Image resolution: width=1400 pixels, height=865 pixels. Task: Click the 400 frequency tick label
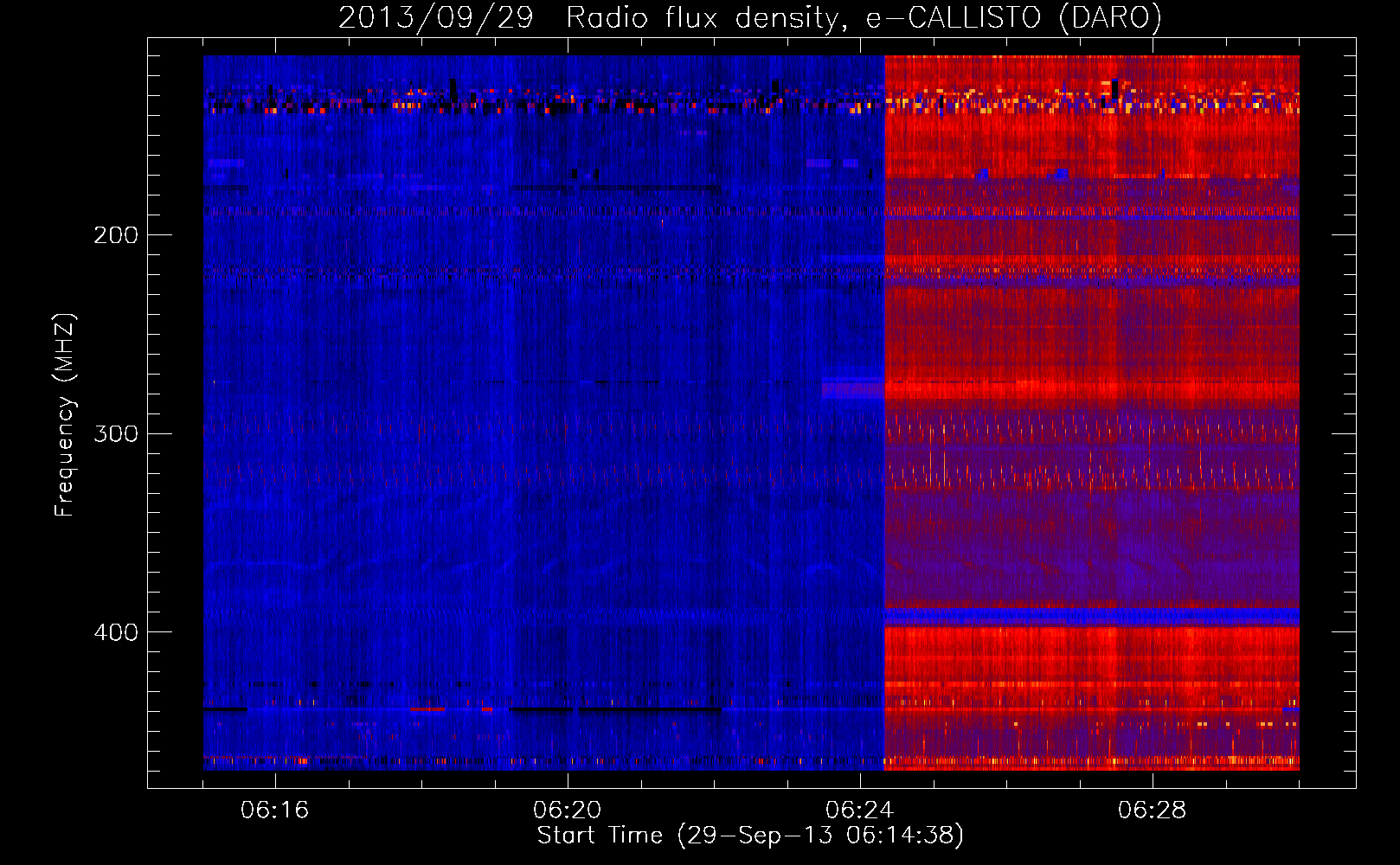(x=116, y=632)
